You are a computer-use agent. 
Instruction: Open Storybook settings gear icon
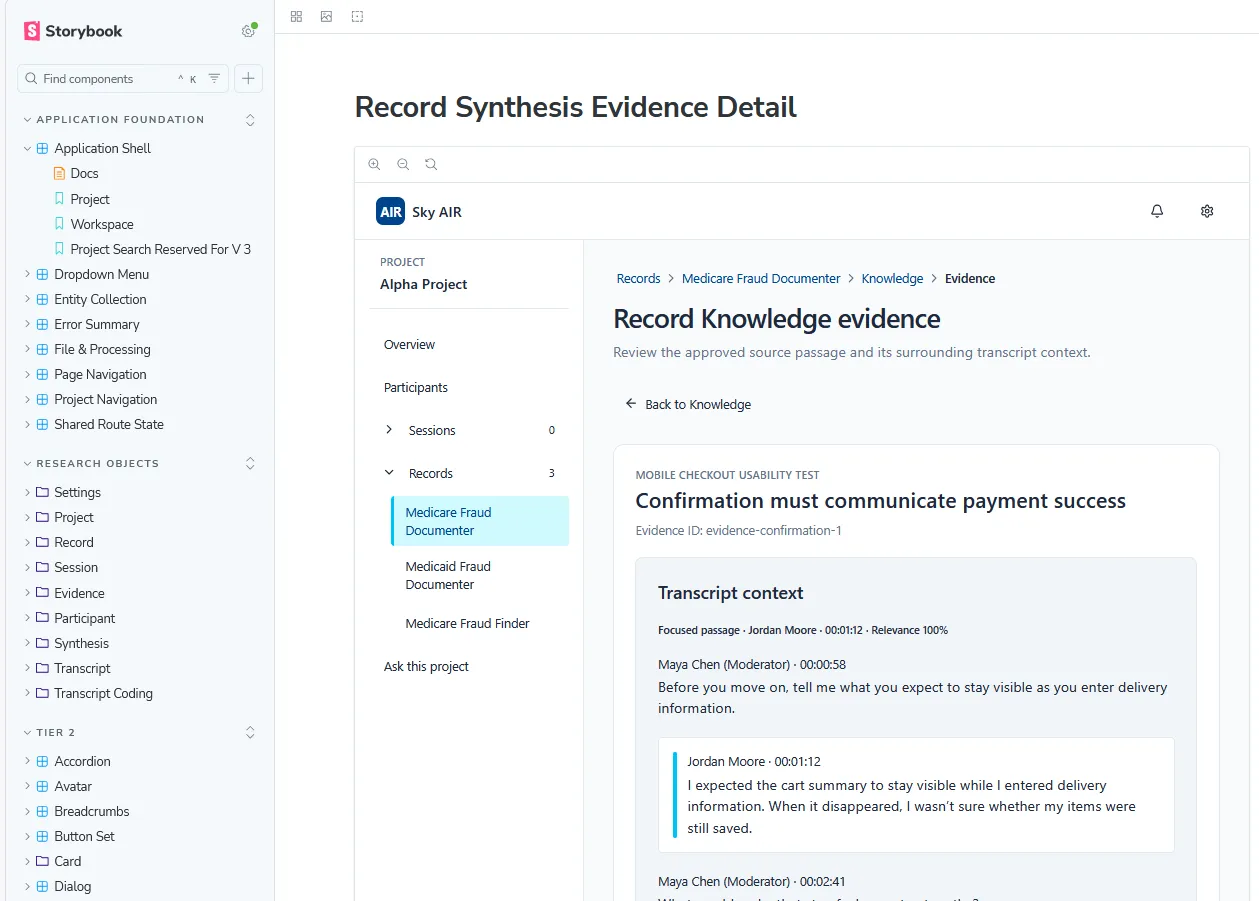(x=248, y=31)
